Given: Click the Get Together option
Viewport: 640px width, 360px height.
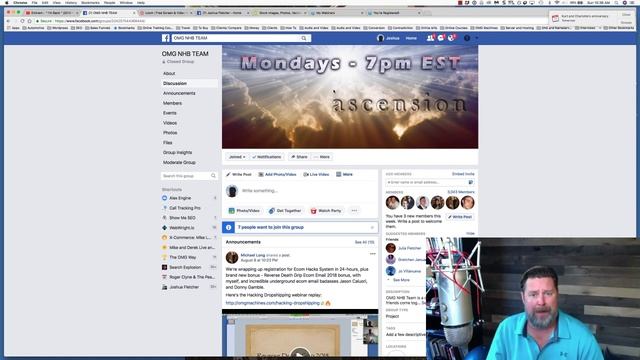Looking at the screenshot, I should [285, 211].
